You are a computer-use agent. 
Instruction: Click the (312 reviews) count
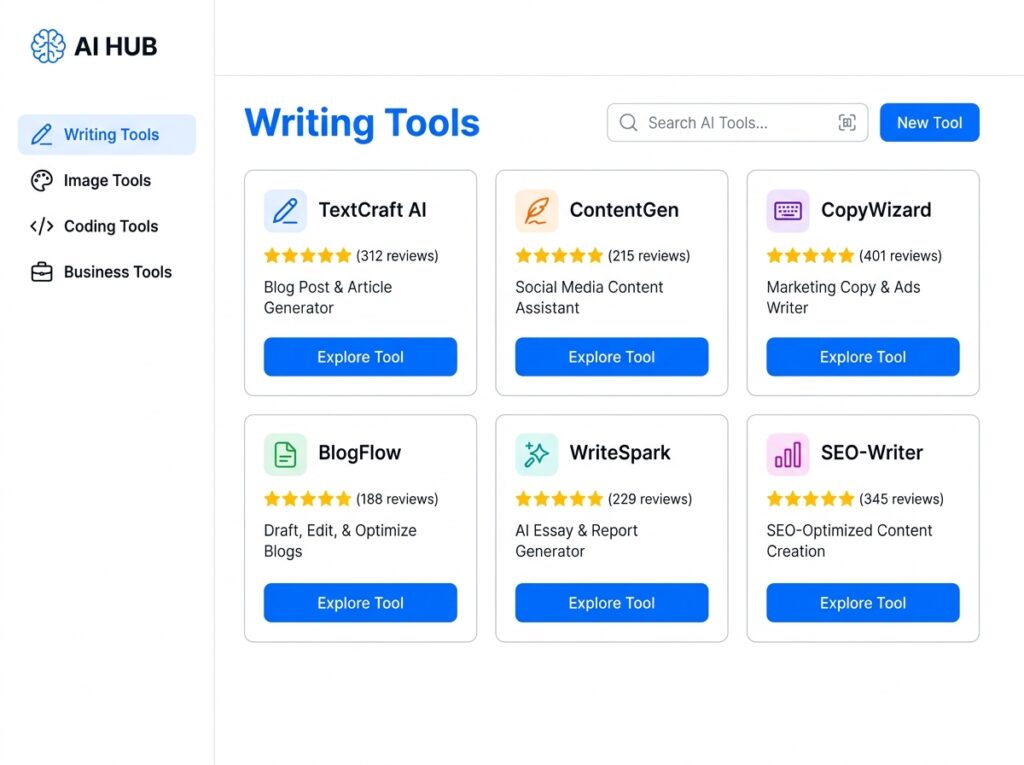[397, 255]
